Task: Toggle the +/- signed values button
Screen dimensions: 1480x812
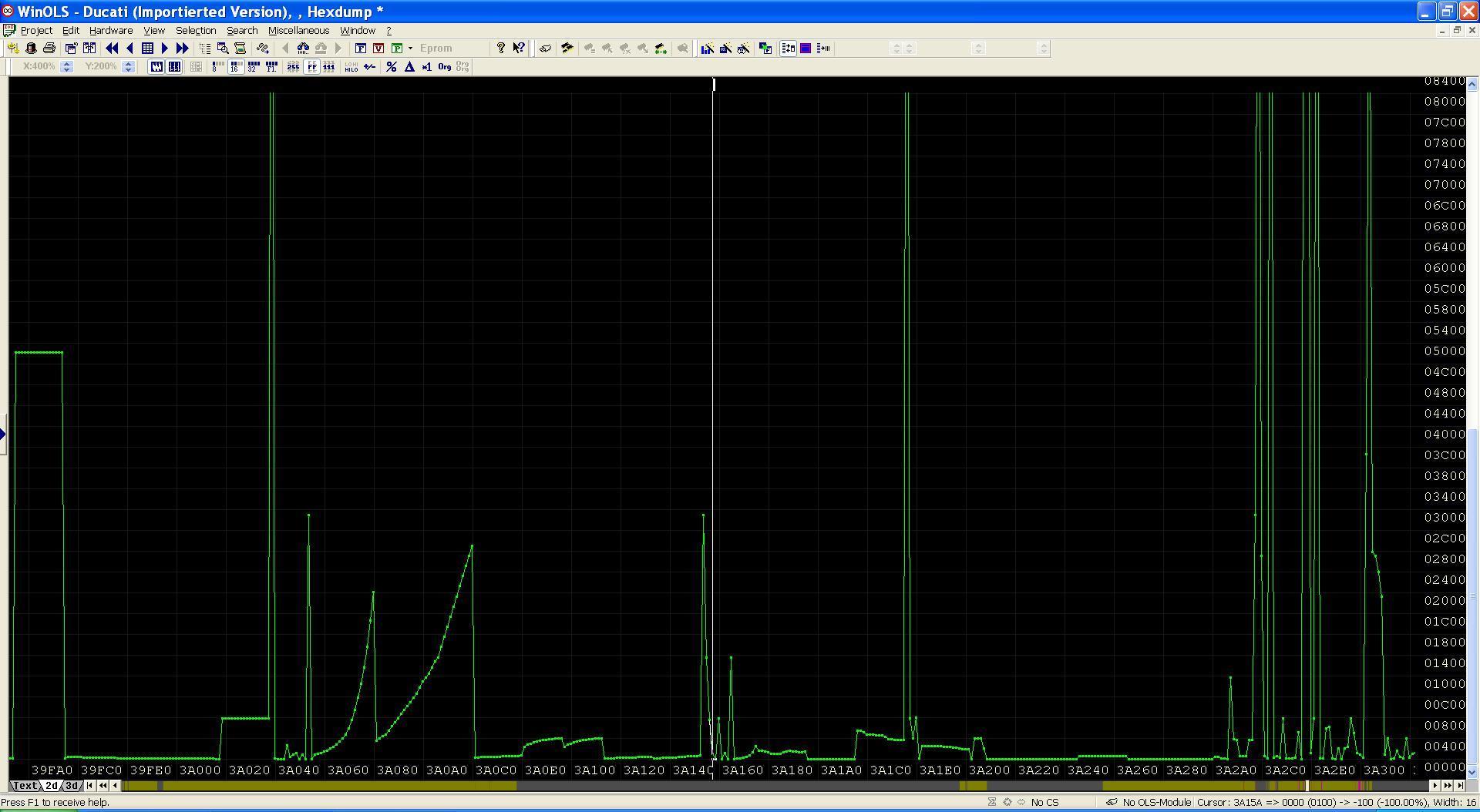Action: (369, 67)
